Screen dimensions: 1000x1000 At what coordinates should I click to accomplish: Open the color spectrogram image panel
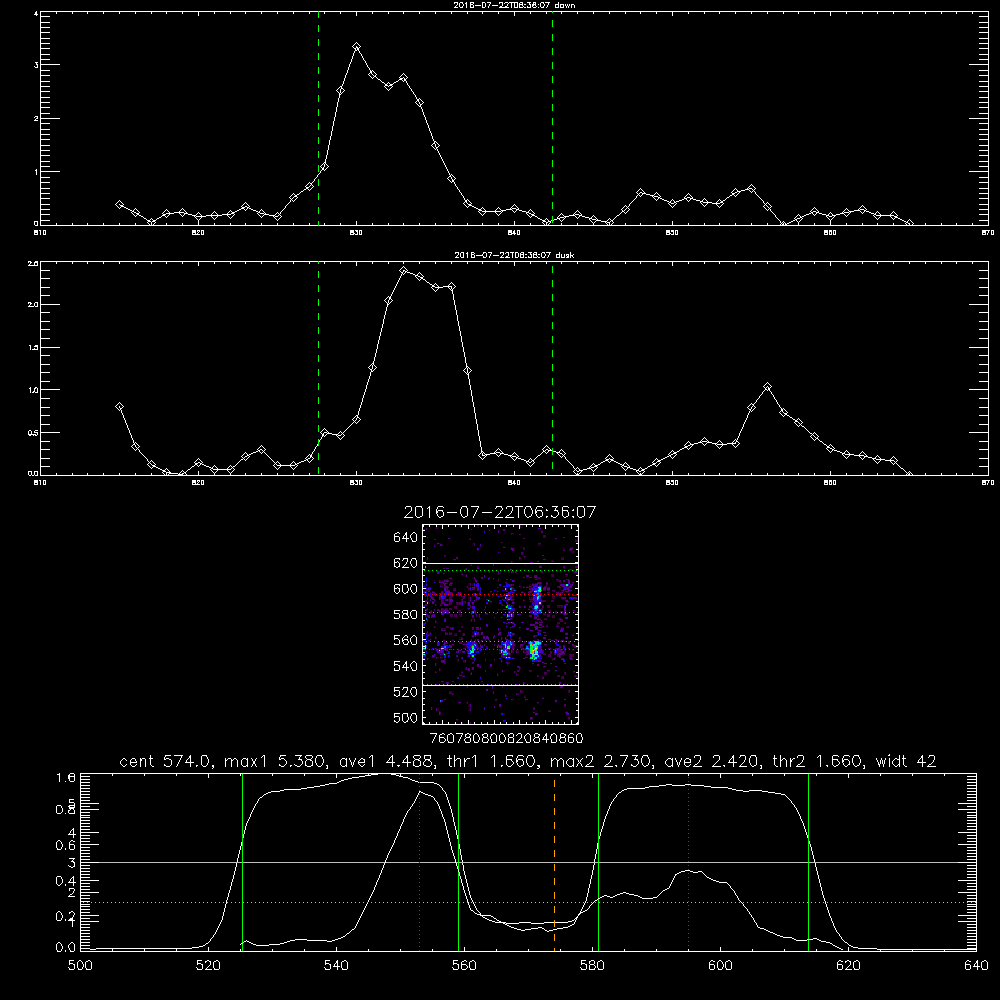point(500,624)
